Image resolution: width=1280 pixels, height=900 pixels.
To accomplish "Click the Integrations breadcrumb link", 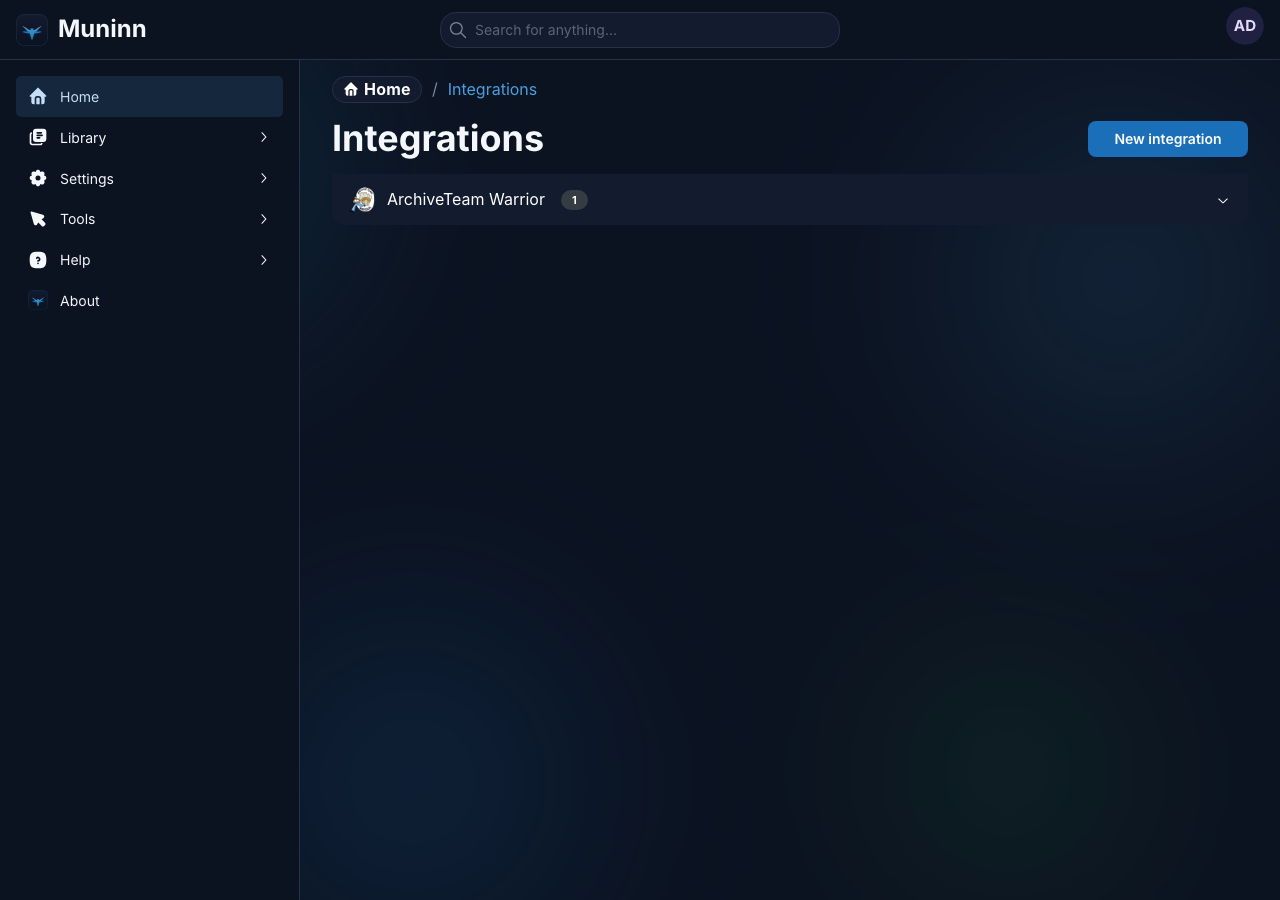I will pyautogui.click(x=492, y=89).
